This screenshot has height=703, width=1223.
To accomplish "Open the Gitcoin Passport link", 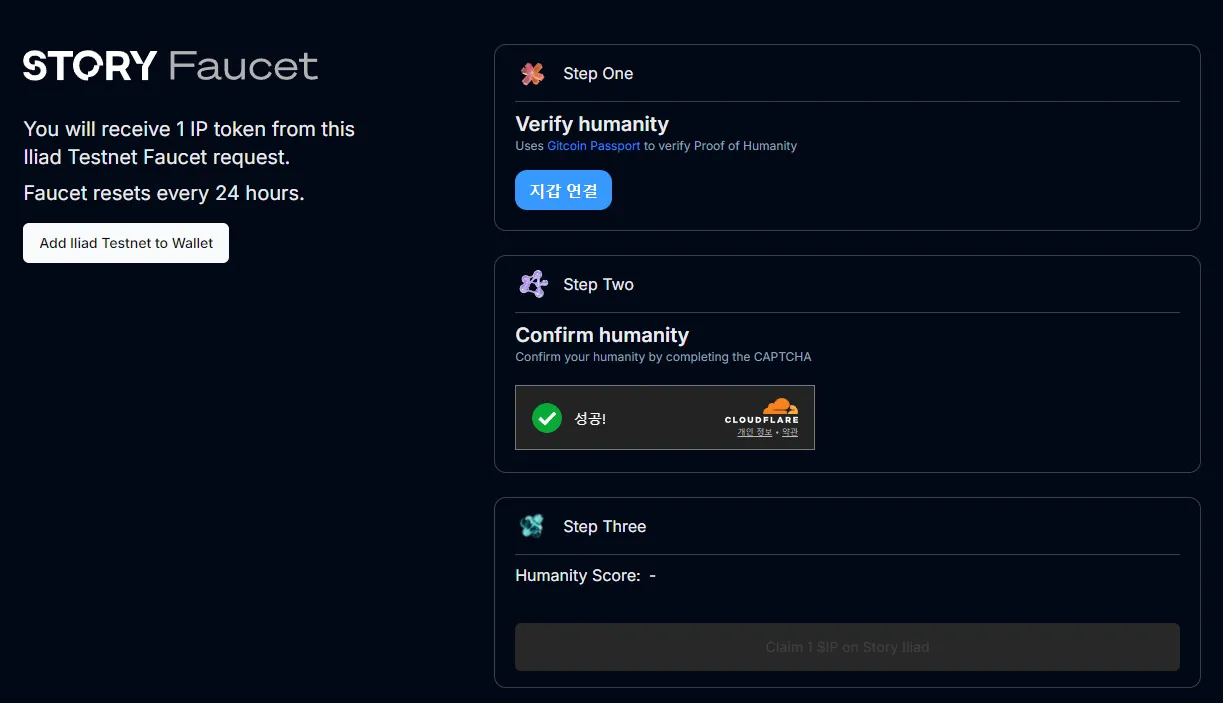I will [594, 146].
